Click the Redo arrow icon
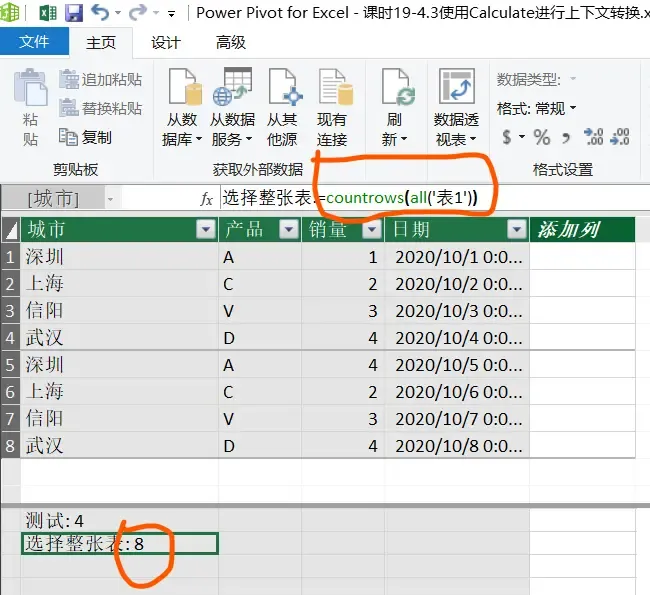The image size is (650, 595). pos(138,12)
